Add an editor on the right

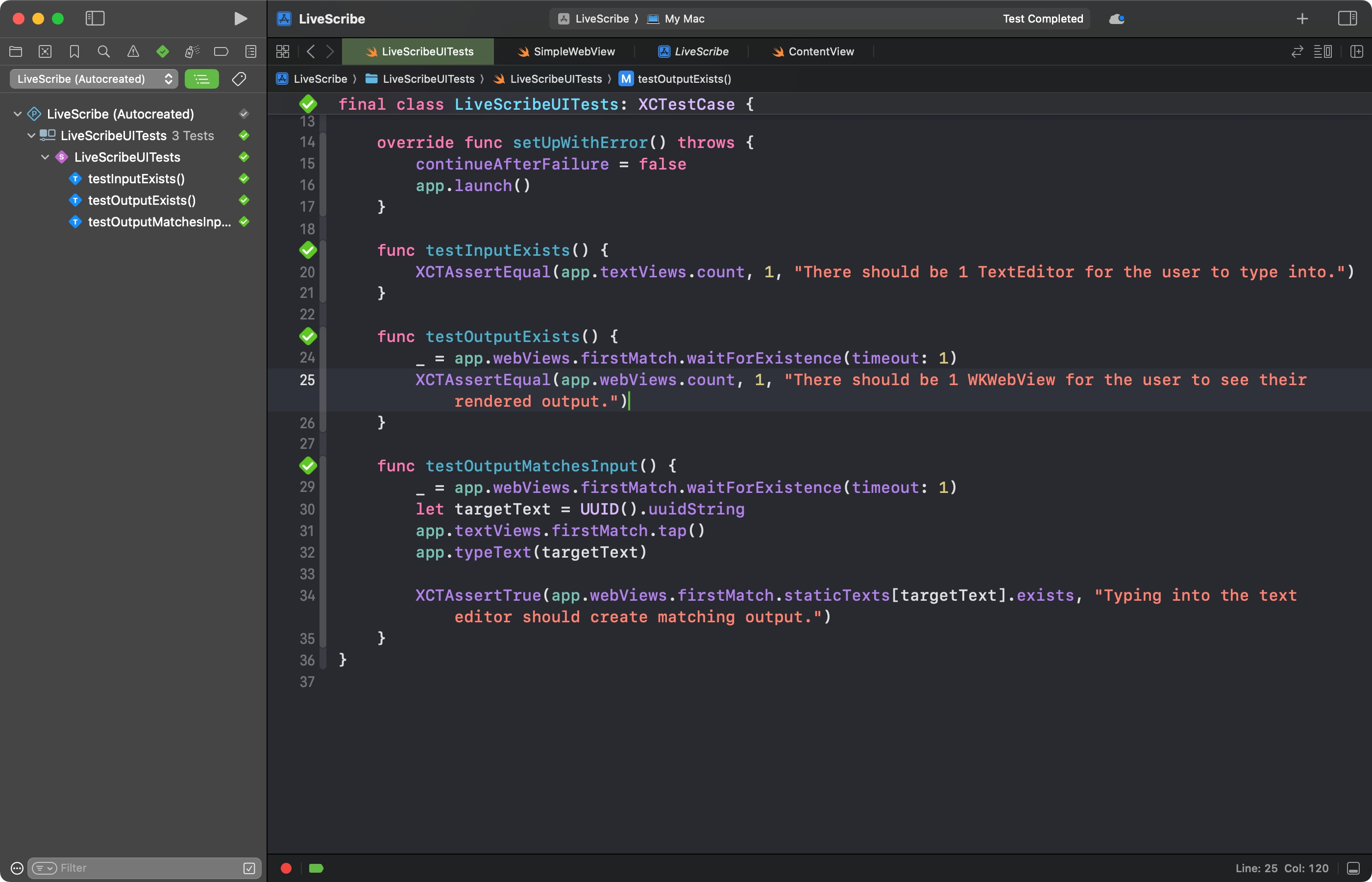pos(1356,51)
